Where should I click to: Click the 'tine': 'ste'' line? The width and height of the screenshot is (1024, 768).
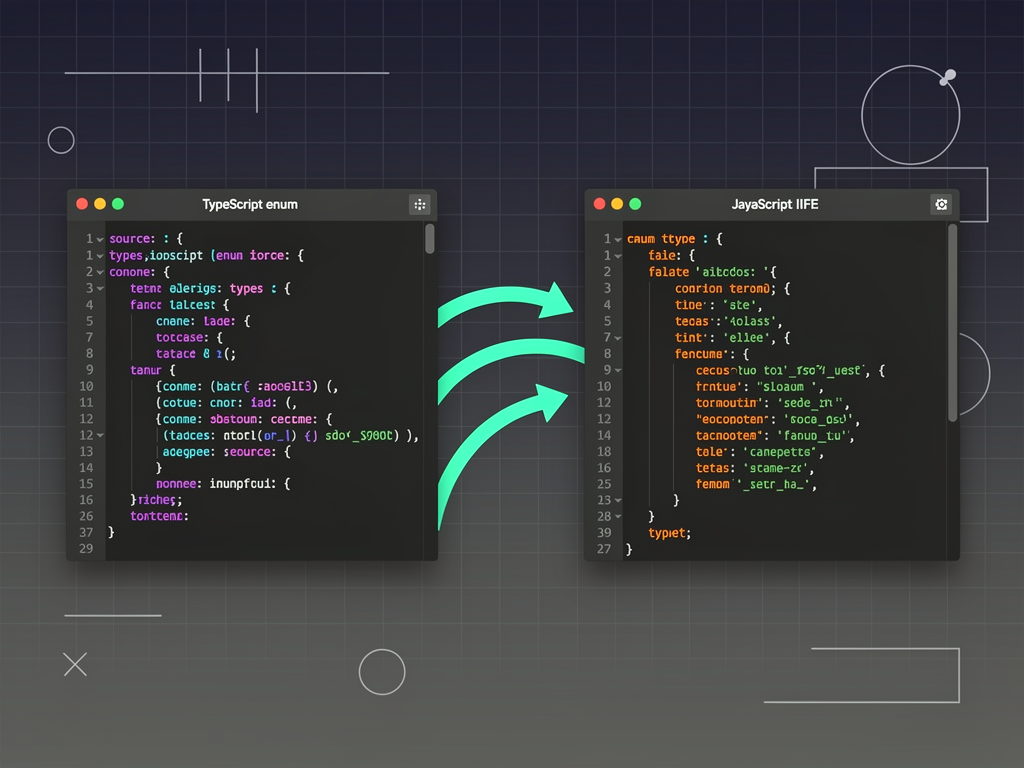click(718, 305)
